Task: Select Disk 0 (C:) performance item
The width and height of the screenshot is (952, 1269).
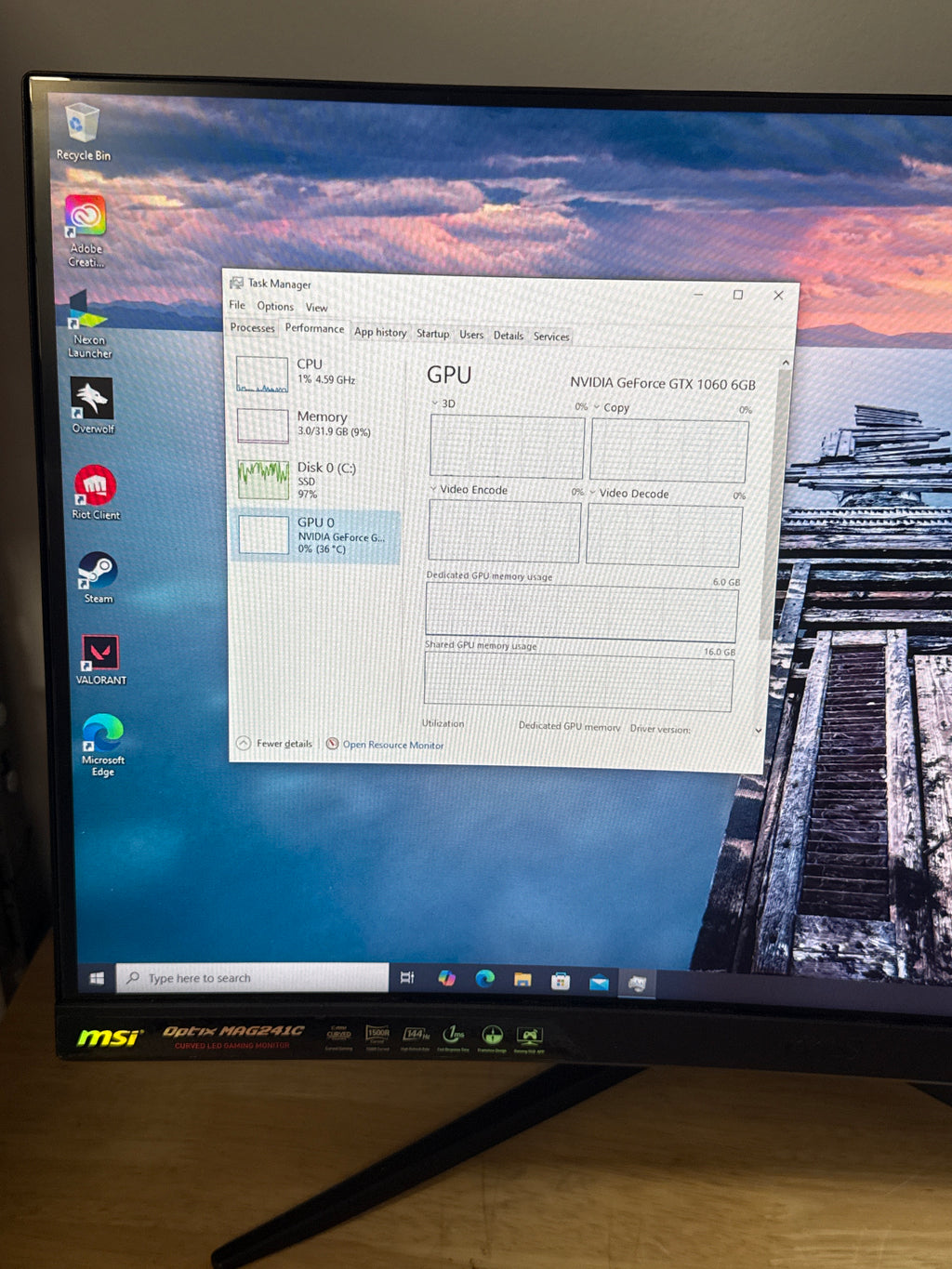Action: pyautogui.click(x=316, y=480)
